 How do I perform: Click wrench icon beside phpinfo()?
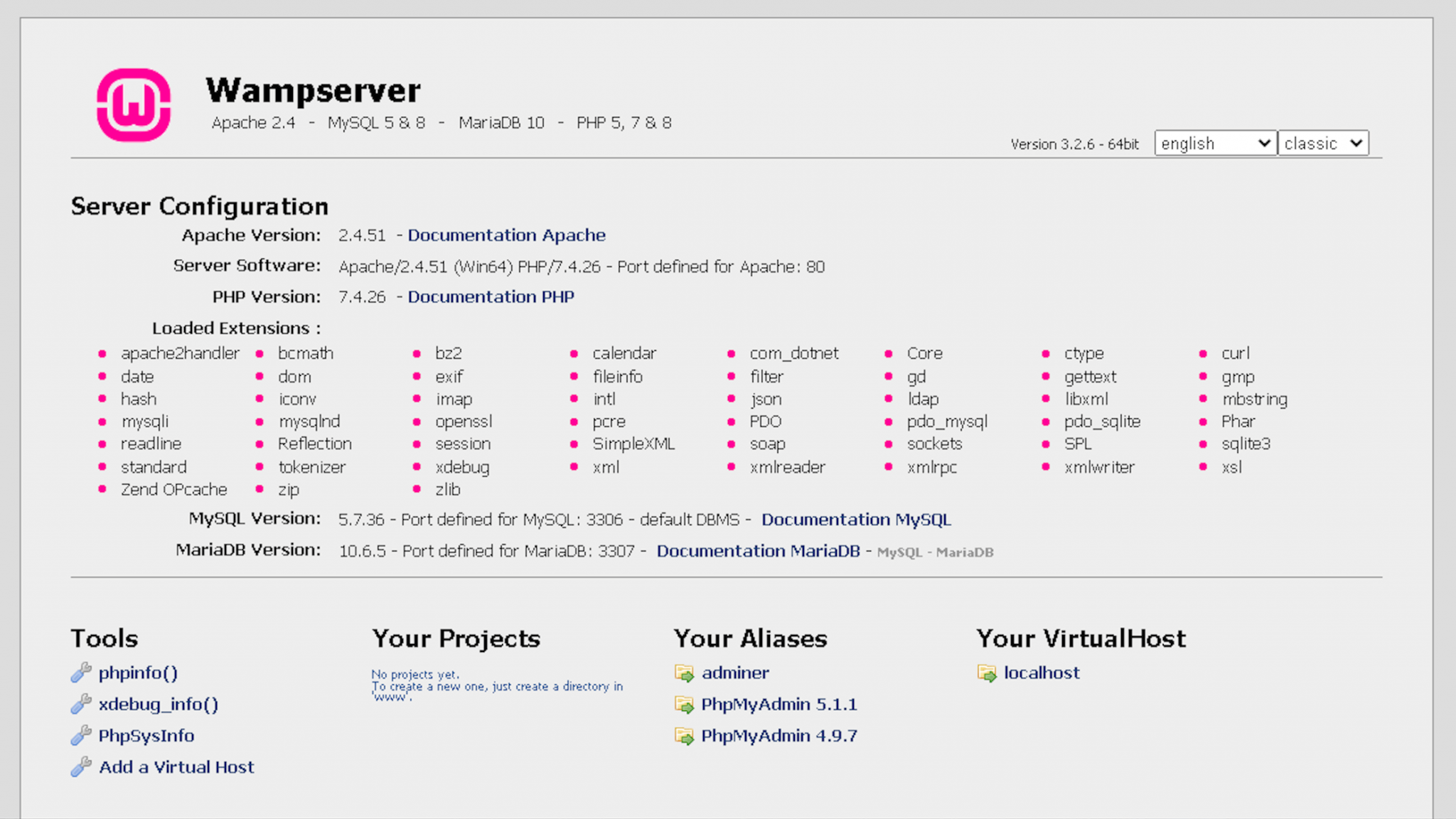click(81, 672)
